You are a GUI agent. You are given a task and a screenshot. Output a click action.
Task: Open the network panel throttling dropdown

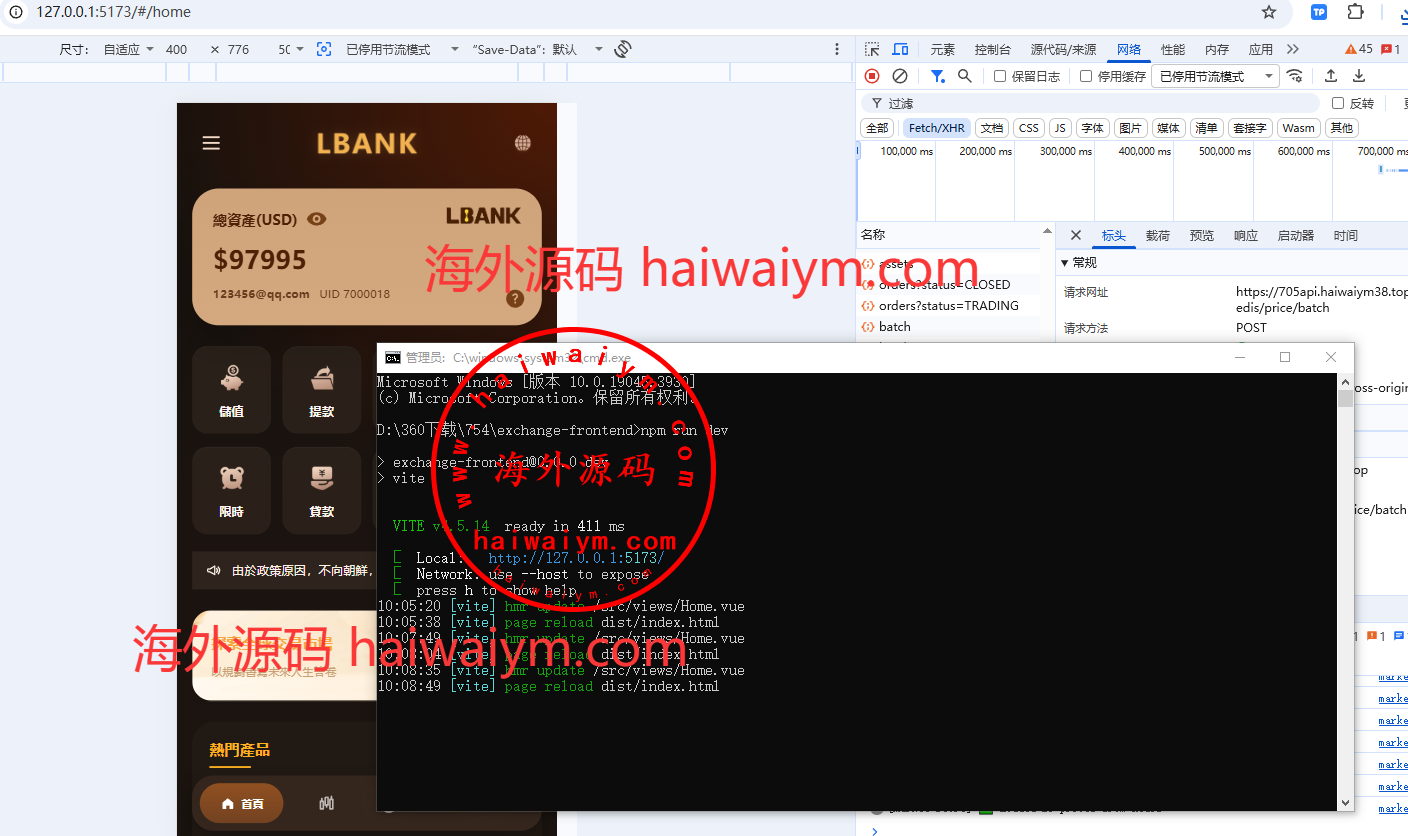[1215, 76]
